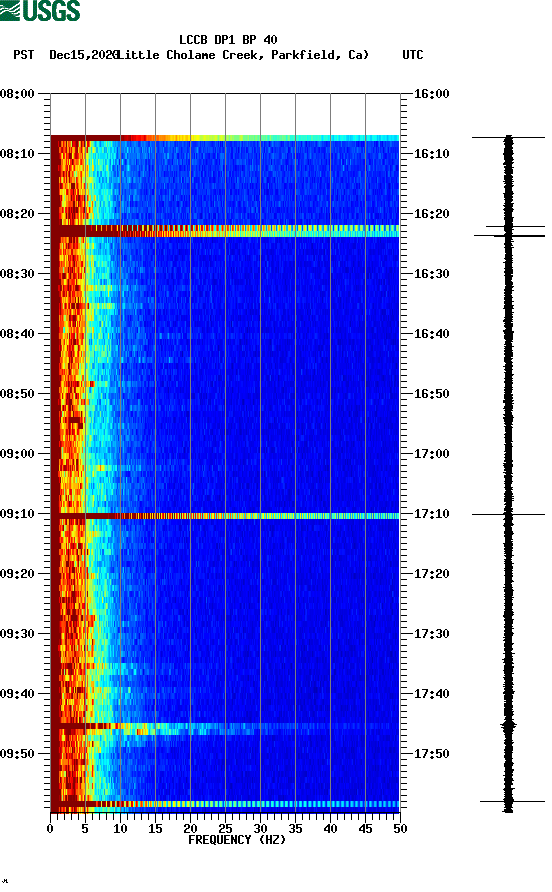Click the 09:40 PST time label

[18, 694]
